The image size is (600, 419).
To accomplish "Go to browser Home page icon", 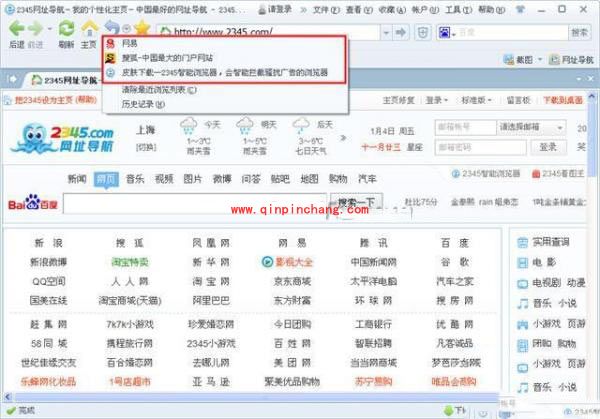I will click(89, 27).
